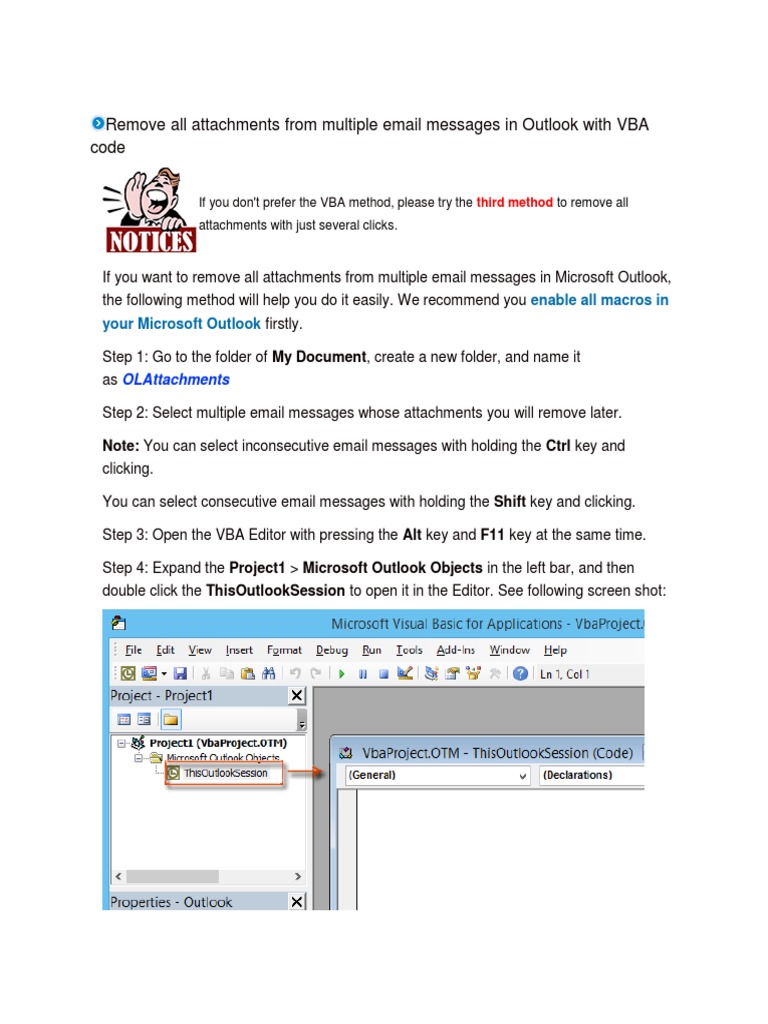This screenshot has height=1024, width=768.
Task: Click the Cut scissors icon
Action: [206, 673]
